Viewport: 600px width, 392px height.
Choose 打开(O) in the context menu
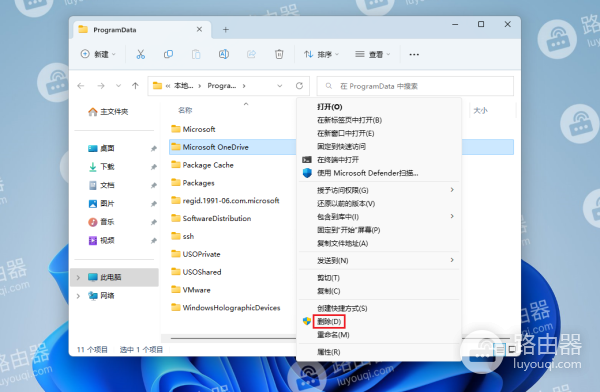coord(379,107)
